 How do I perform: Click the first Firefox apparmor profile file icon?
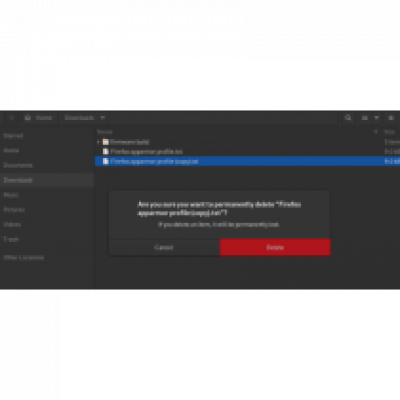(106, 151)
